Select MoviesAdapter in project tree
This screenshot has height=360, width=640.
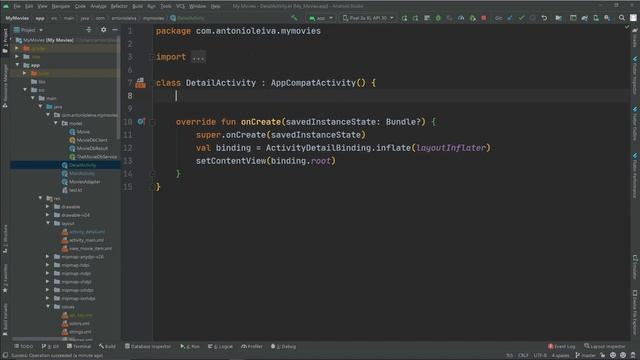pyautogui.click(x=81, y=182)
